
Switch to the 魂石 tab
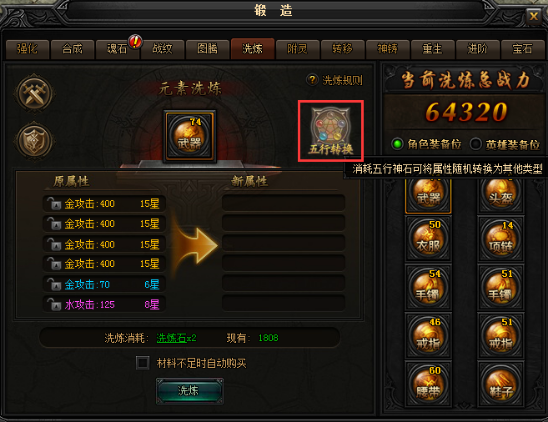[x=117, y=49]
